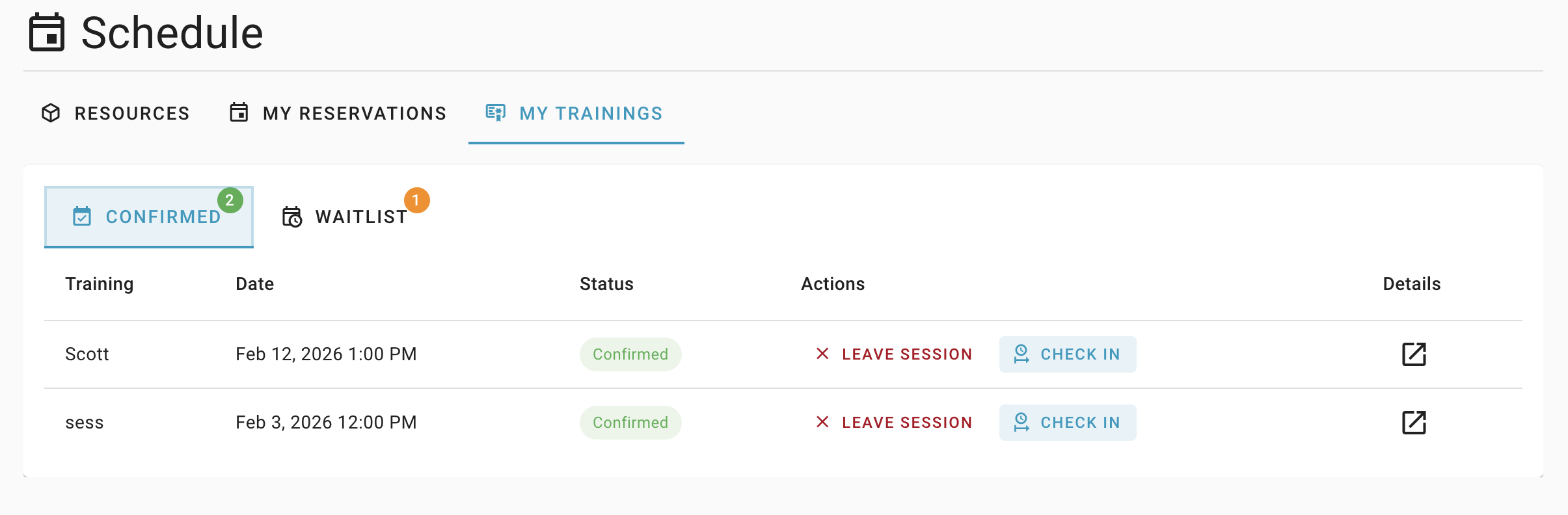Click the Confirmed filter calendar-check icon
Screen dimensions: 1568x515
pos(83,217)
